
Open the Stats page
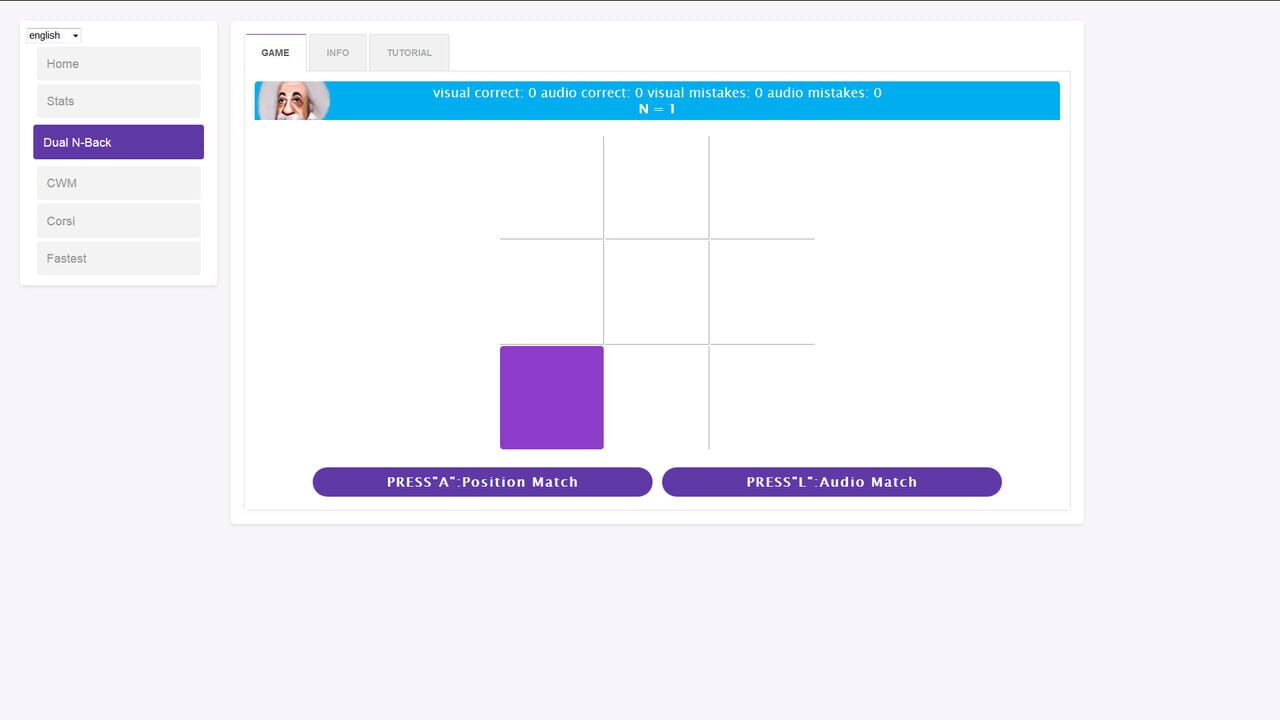[x=118, y=101]
